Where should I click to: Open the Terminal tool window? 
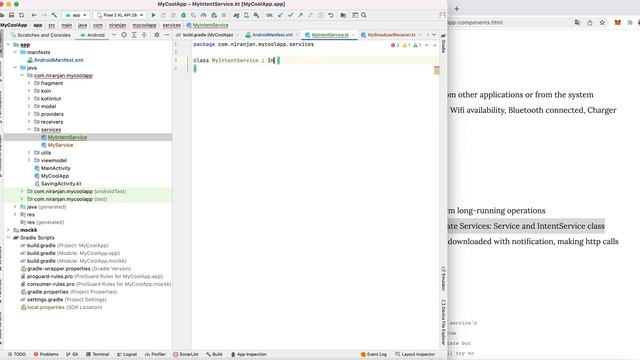[x=98, y=354]
